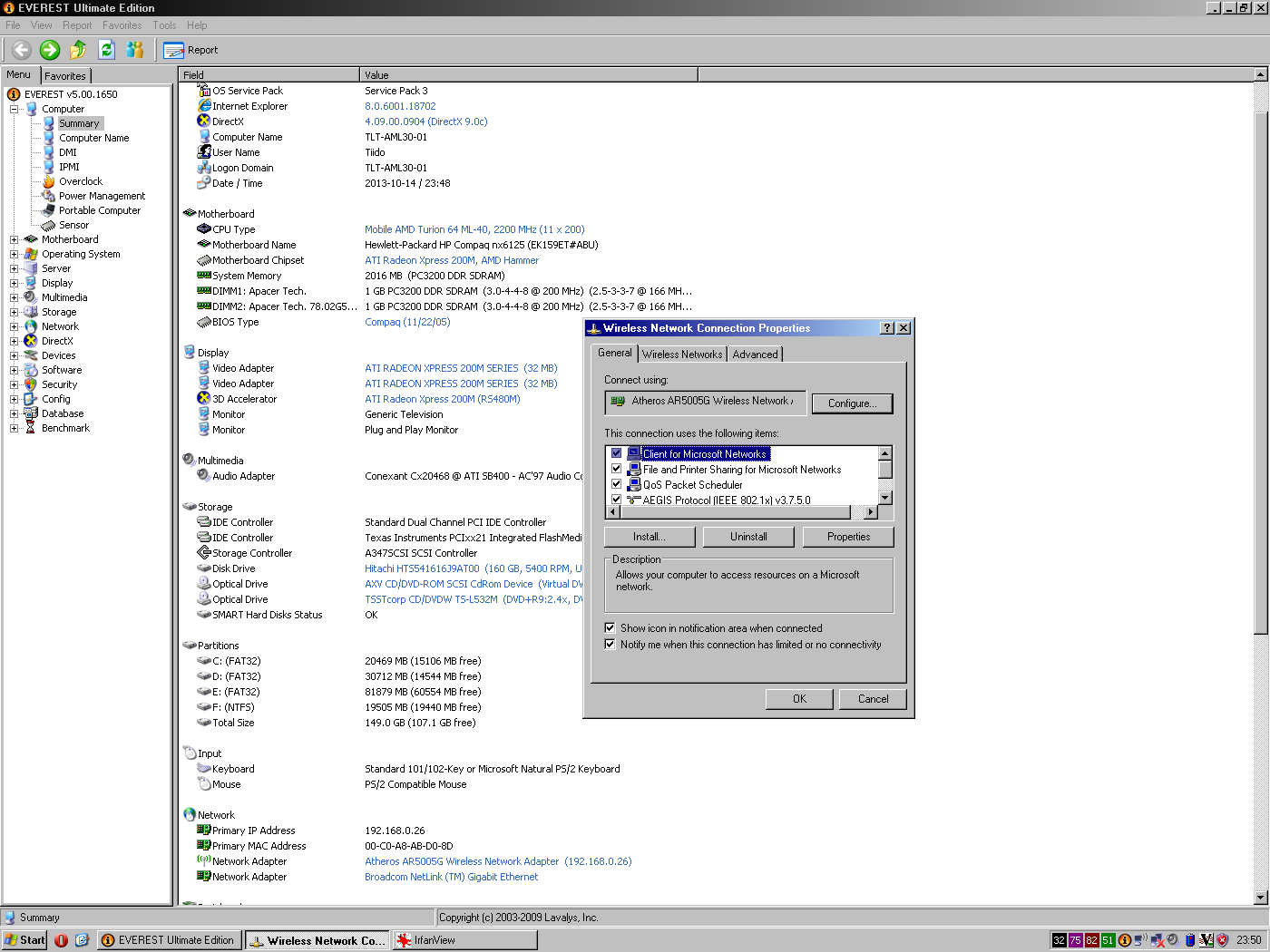Viewport: 1270px width, 952px height.
Task: Open the File menu
Action: tap(13, 25)
